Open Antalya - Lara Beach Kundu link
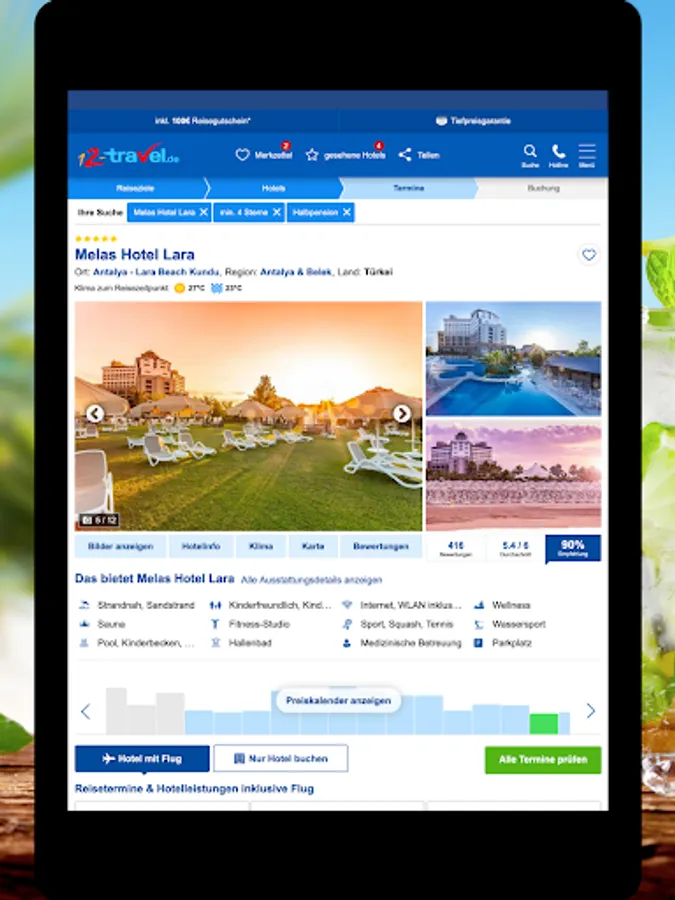Image resolution: width=675 pixels, height=900 pixels. (x=156, y=272)
